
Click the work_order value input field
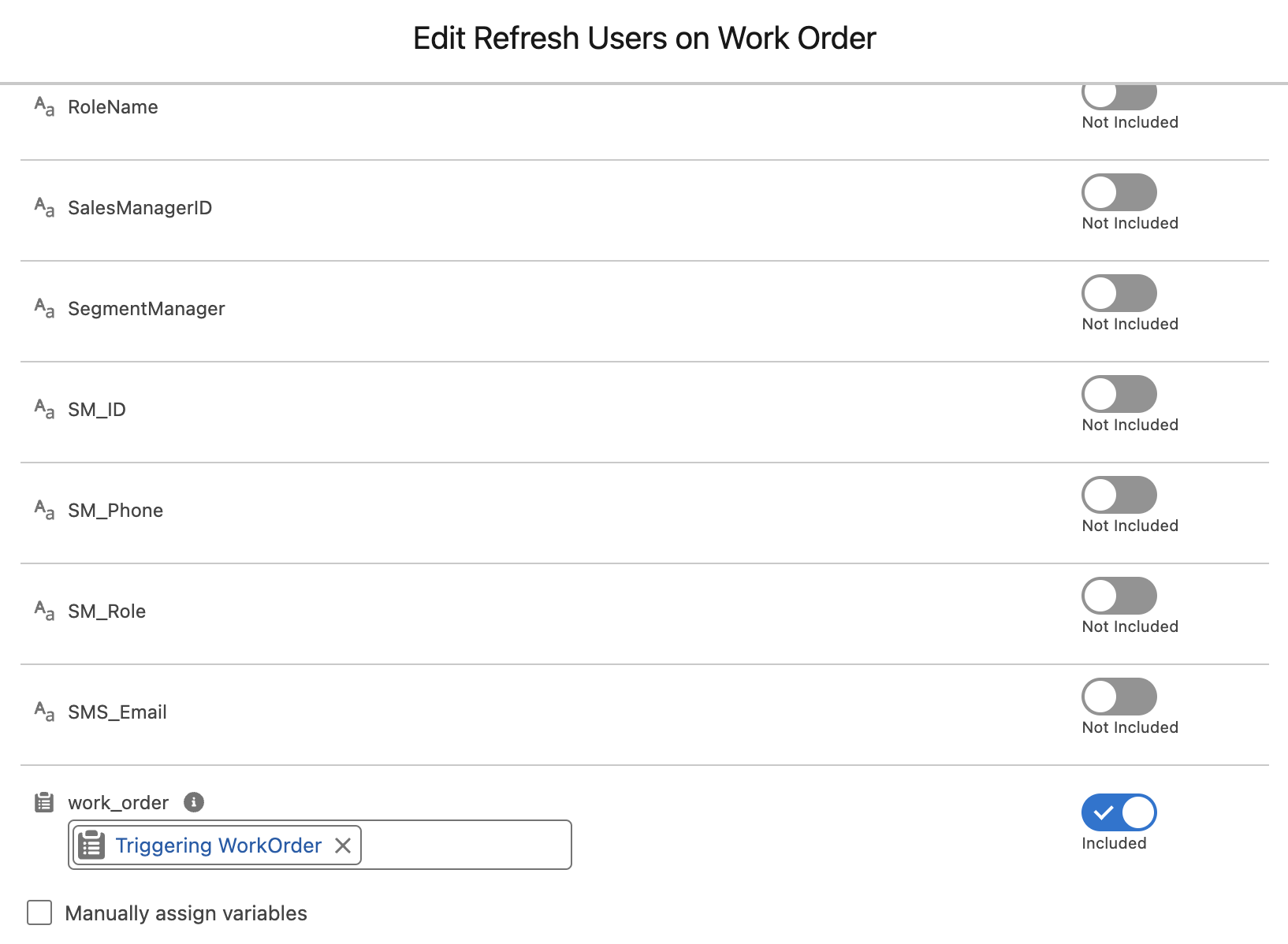click(x=465, y=845)
